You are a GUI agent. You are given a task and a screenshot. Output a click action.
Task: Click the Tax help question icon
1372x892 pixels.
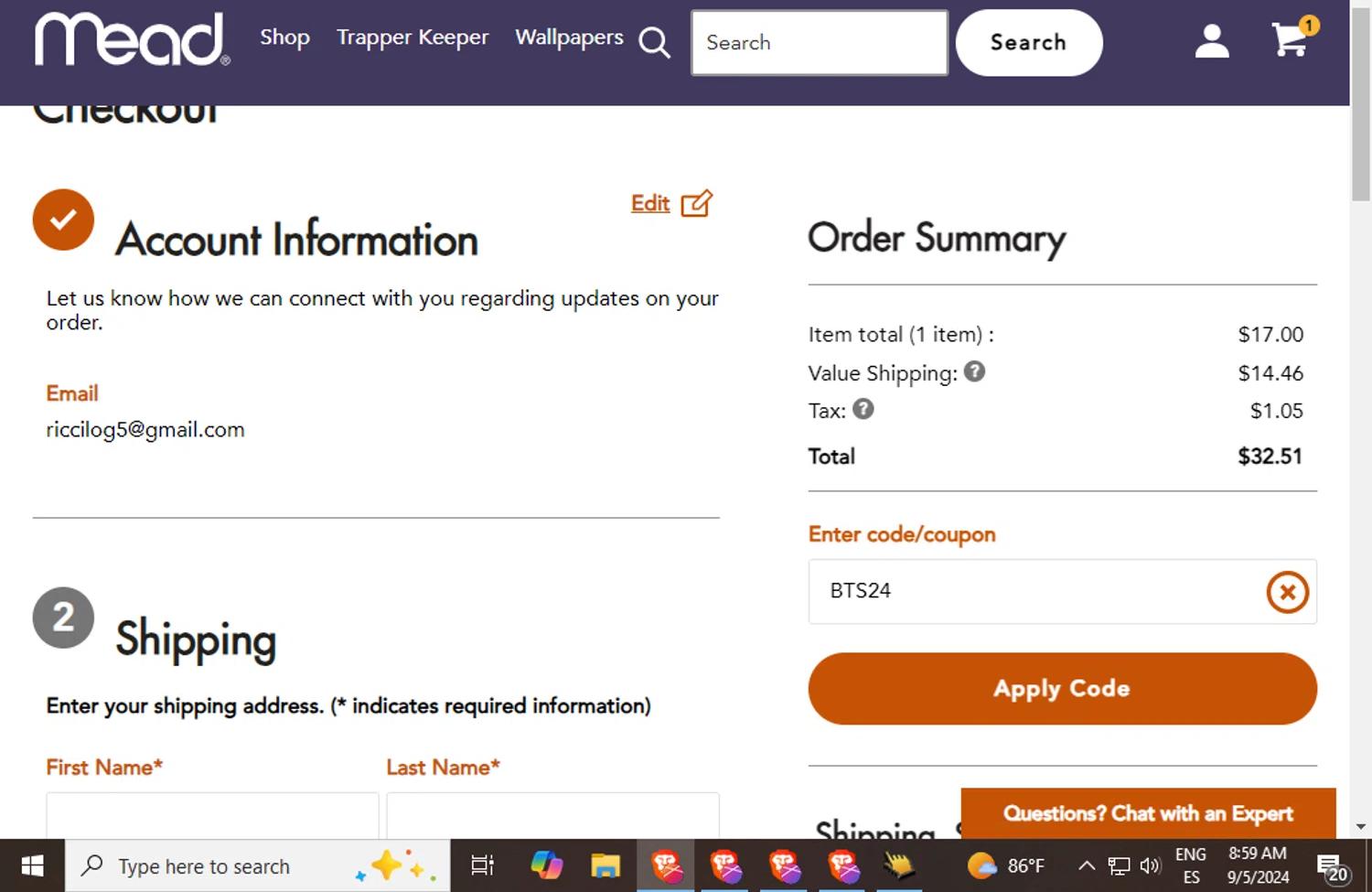(x=863, y=409)
